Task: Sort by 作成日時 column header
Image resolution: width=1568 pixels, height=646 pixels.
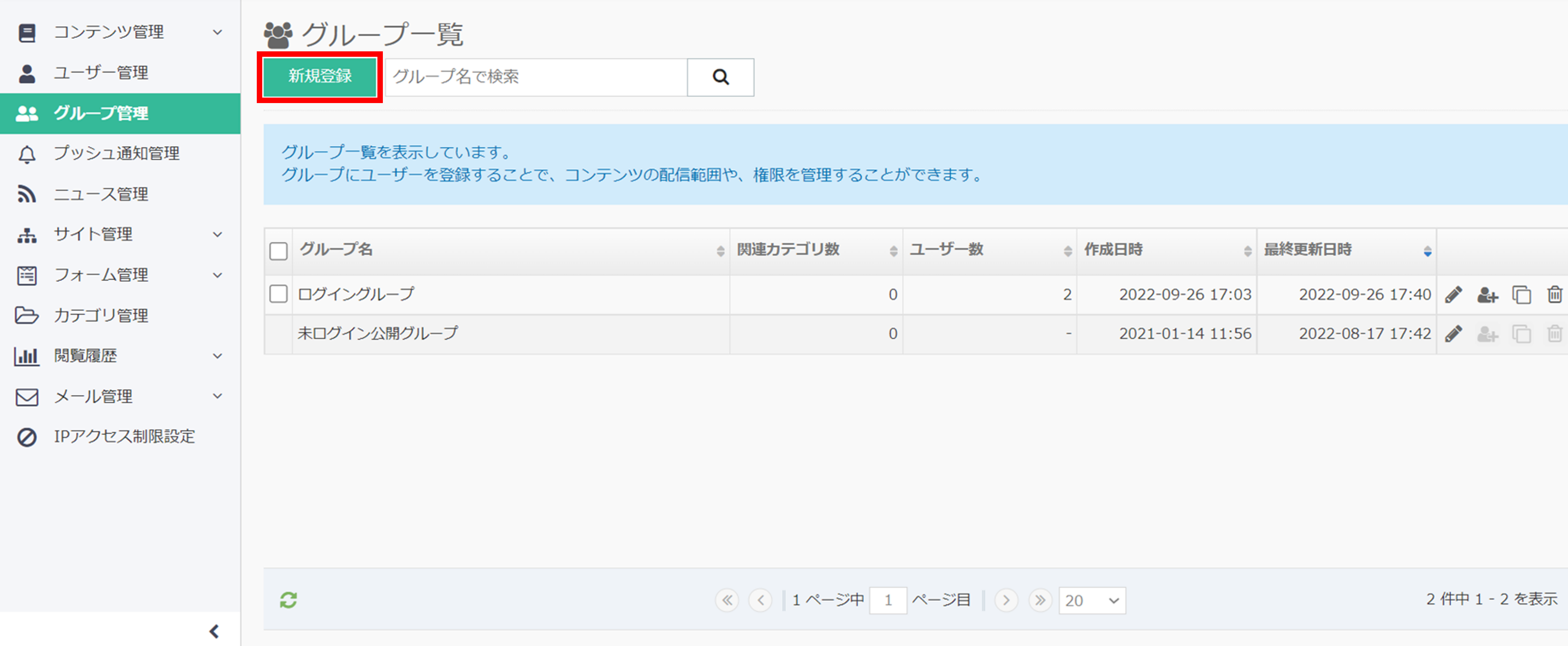Action: tap(1167, 250)
